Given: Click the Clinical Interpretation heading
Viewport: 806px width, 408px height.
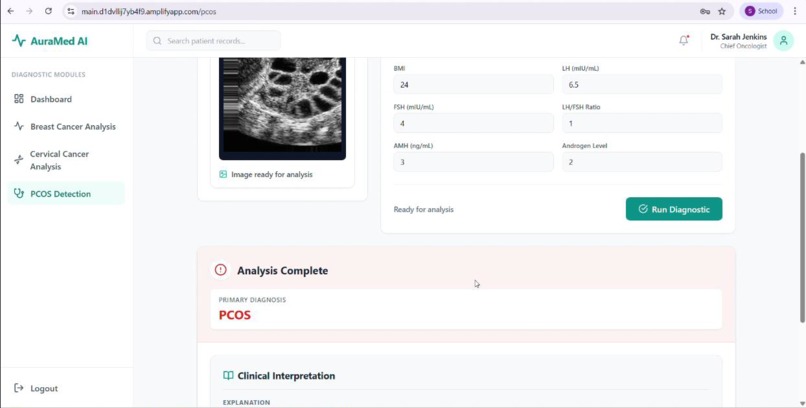Looking at the screenshot, I should [286, 376].
